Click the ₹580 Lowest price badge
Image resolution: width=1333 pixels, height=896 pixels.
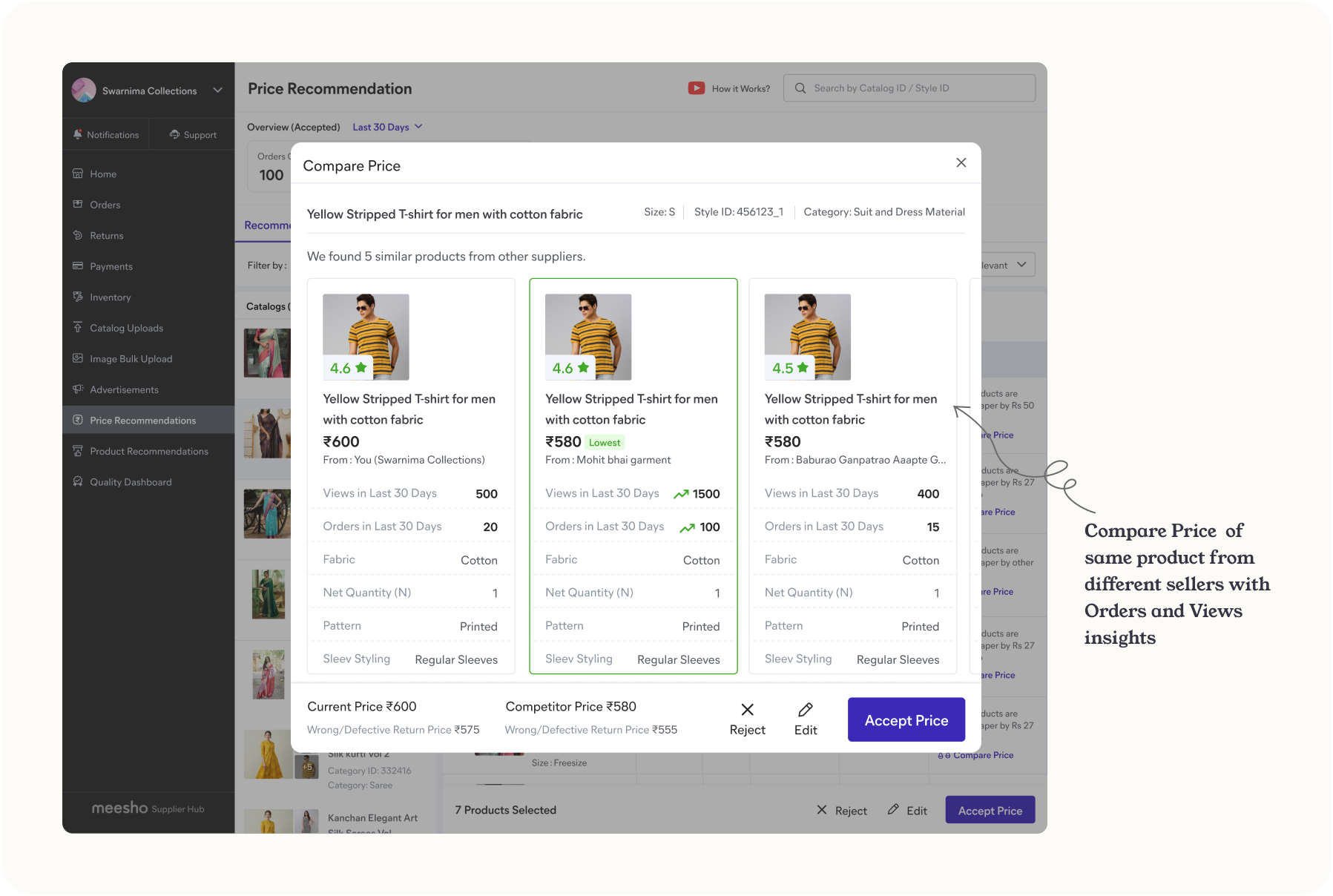(x=605, y=443)
